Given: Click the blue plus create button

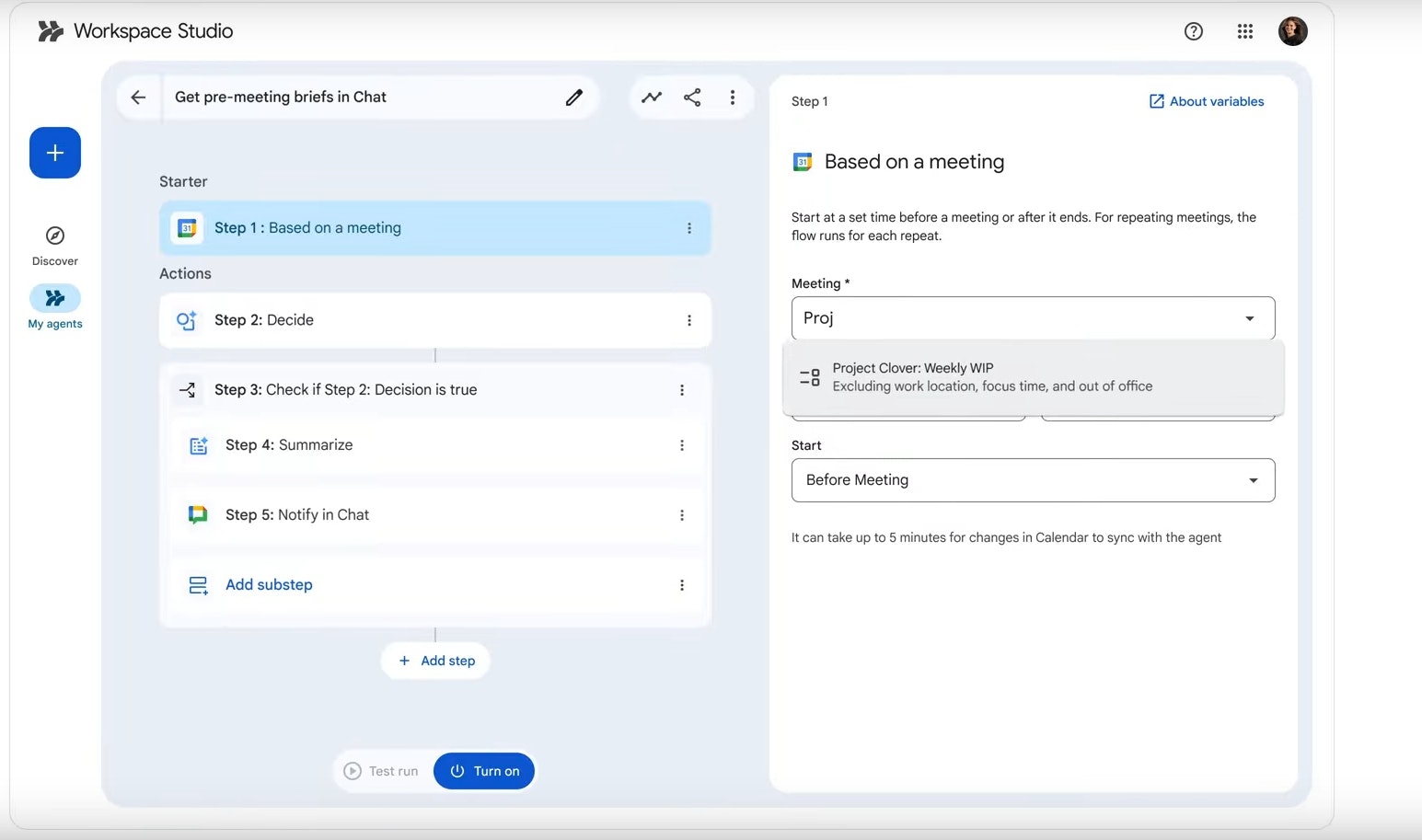Looking at the screenshot, I should [55, 153].
